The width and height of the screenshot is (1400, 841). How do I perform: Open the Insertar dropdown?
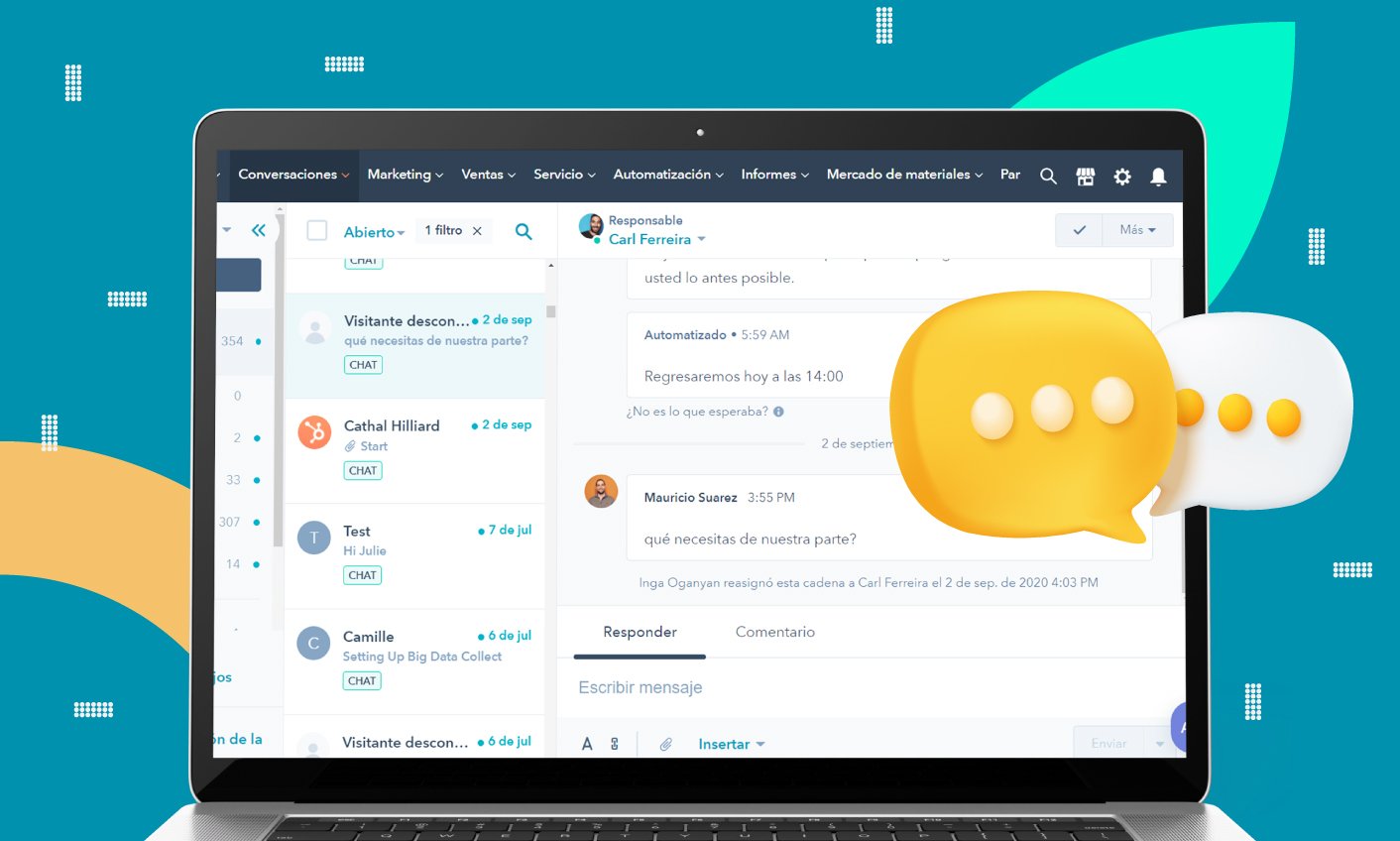point(731,744)
